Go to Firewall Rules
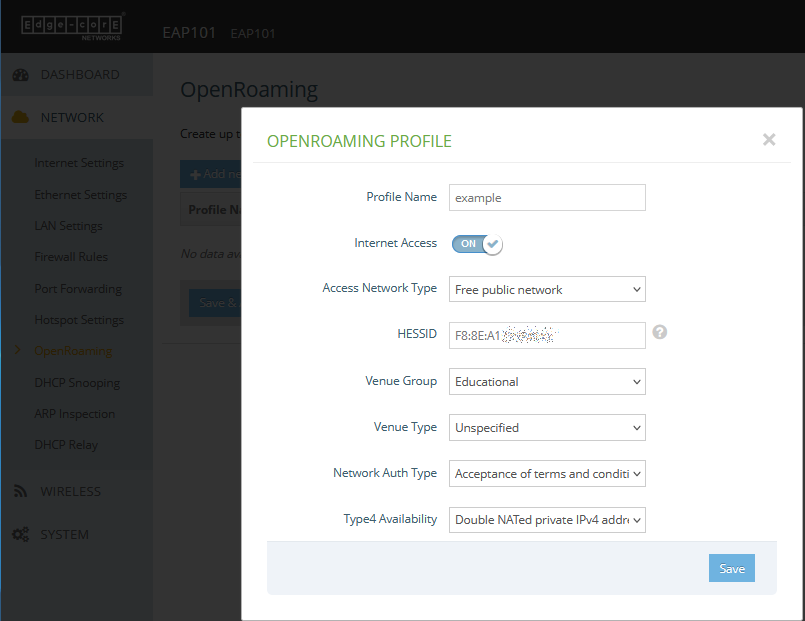805x621 pixels. point(71,257)
